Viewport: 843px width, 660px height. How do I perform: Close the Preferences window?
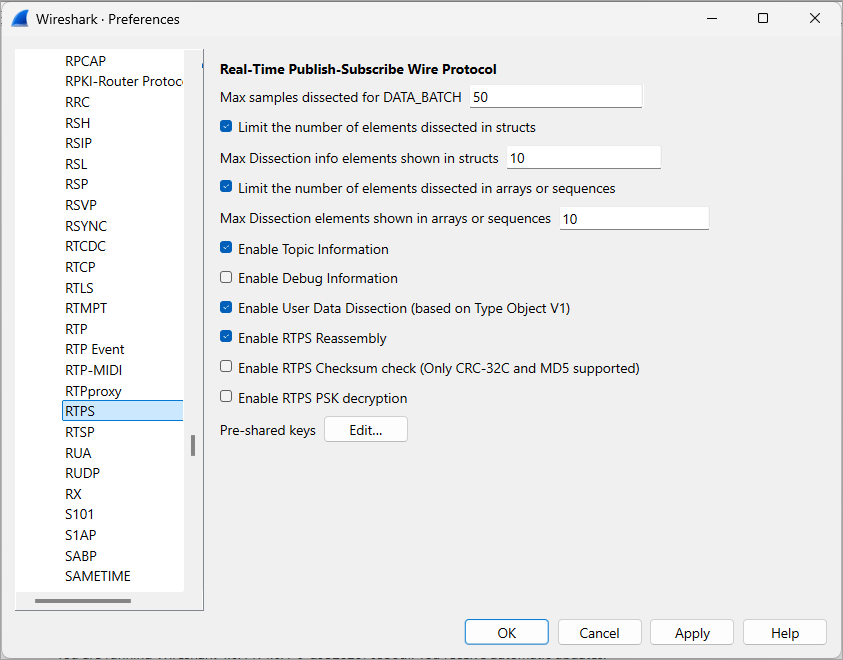[815, 18]
